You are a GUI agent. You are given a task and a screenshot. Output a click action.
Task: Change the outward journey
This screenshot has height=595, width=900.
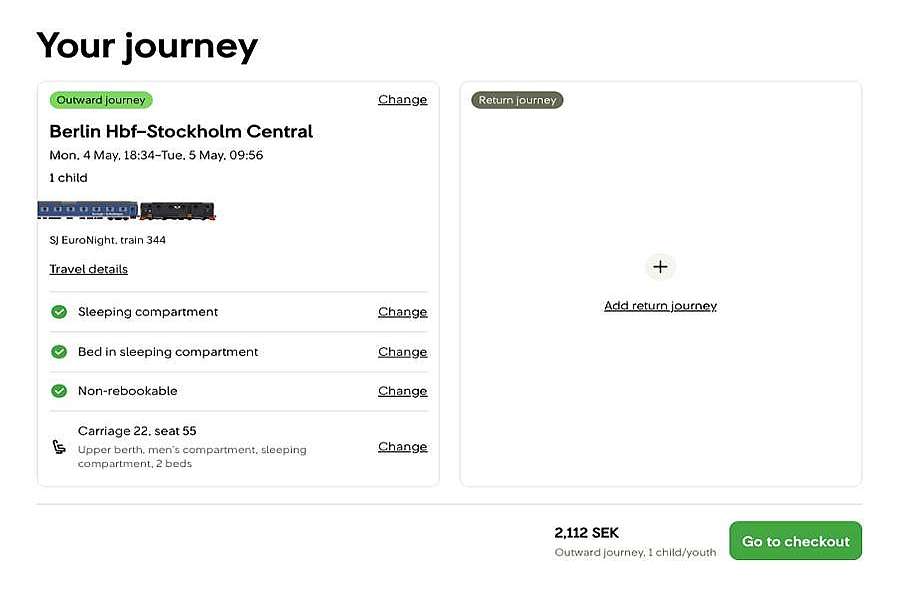pyautogui.click(x=402, y=100)
